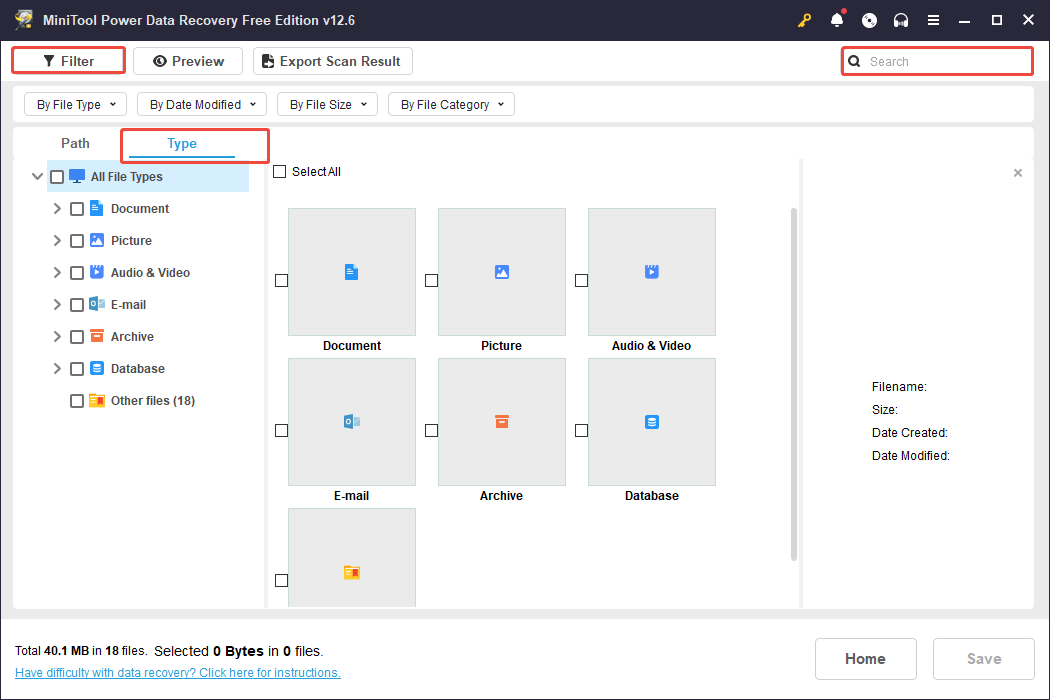
Task: Click inside the Search field
Action: [x=937, y=61]
